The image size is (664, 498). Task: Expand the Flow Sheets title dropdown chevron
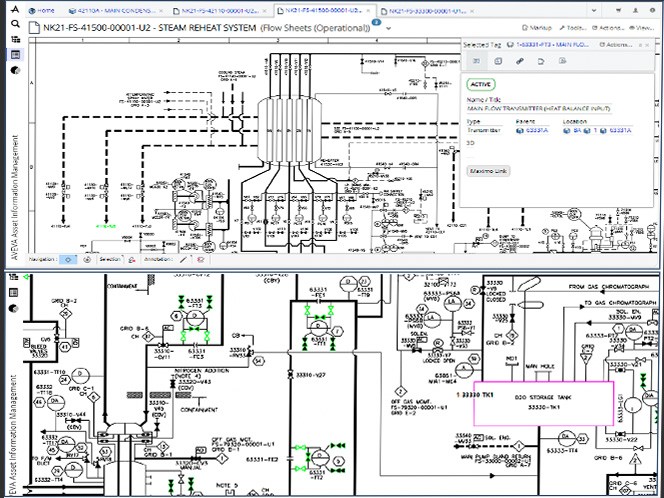(x=389, y=29)
